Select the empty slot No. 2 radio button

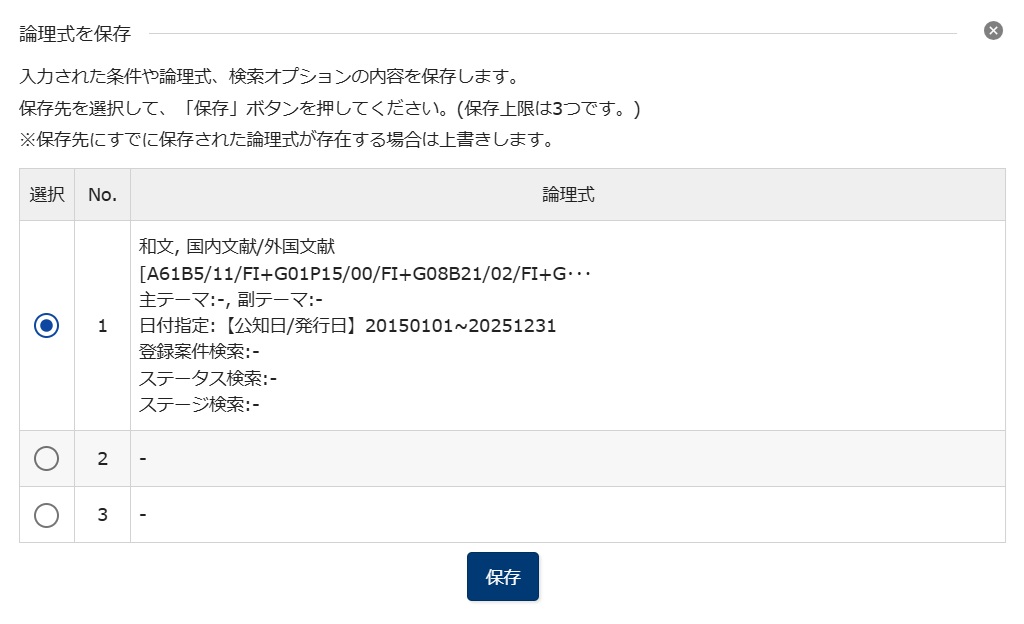click(46, 458)
